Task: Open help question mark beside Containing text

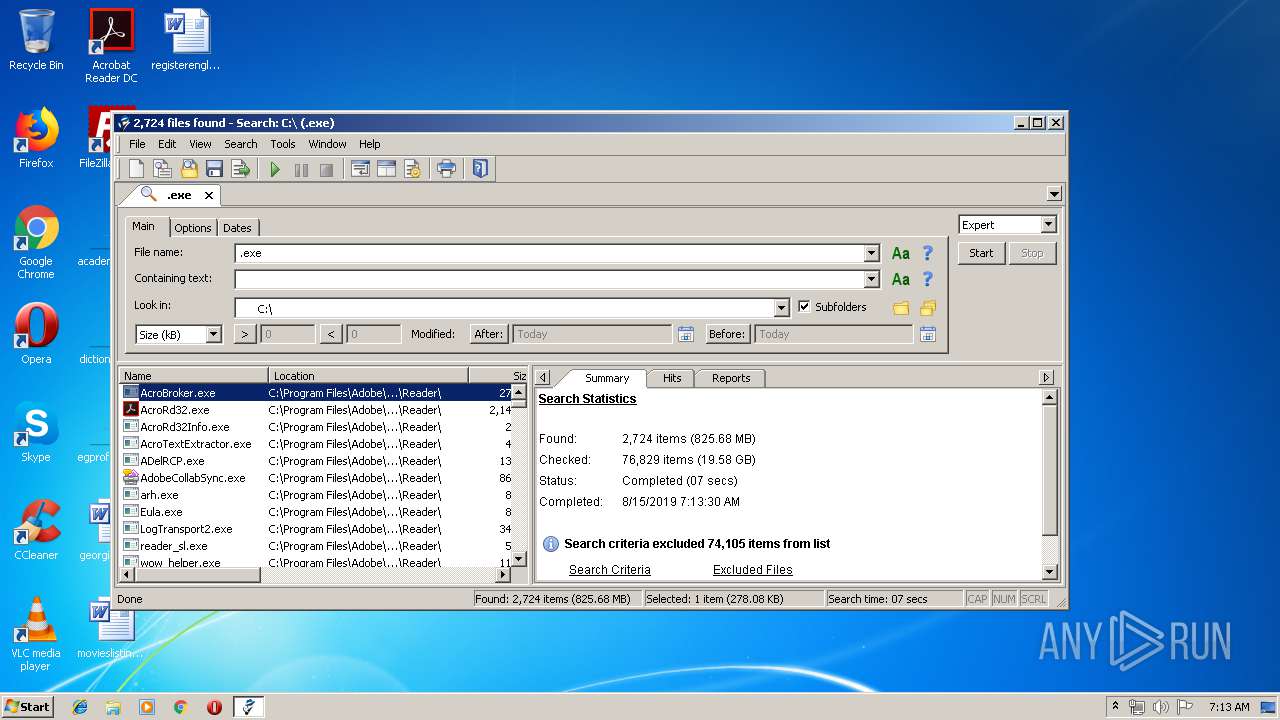Action: pos(928,279)
